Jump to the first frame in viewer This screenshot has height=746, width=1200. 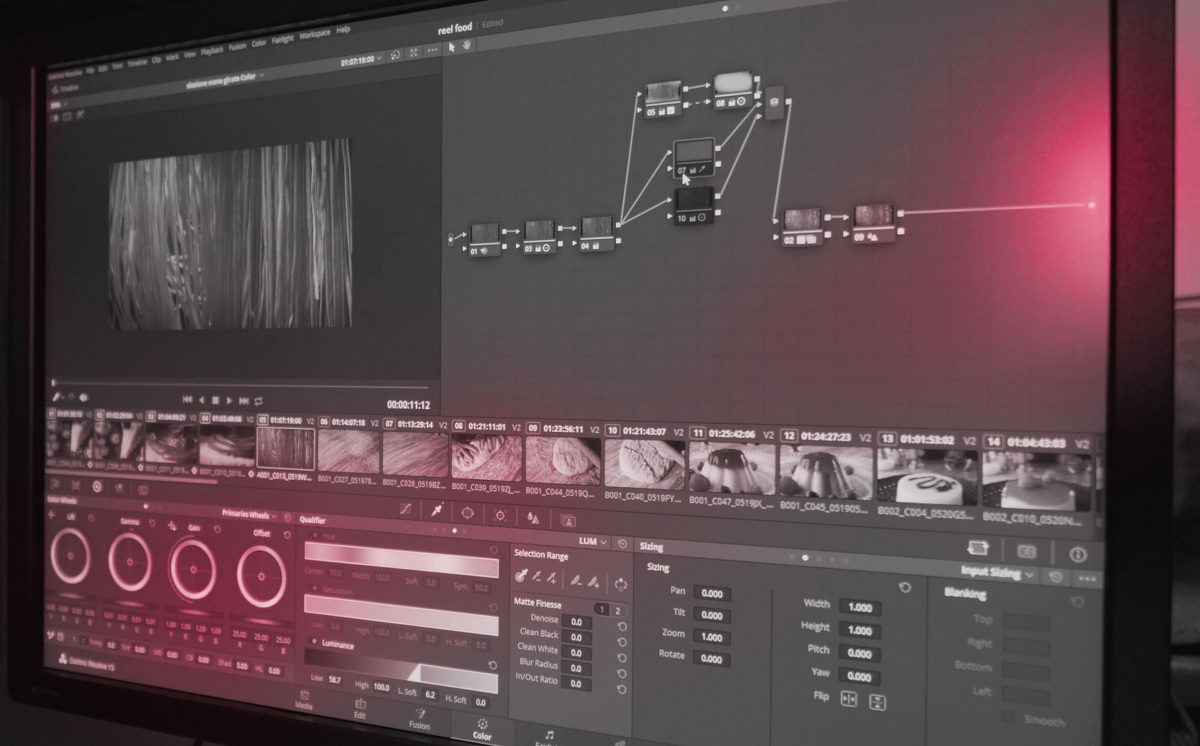tap(187, 399)
